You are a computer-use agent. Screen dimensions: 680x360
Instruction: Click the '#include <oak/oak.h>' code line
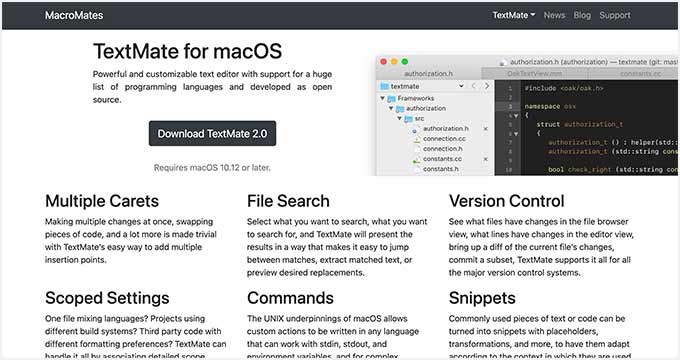[564, 88]
